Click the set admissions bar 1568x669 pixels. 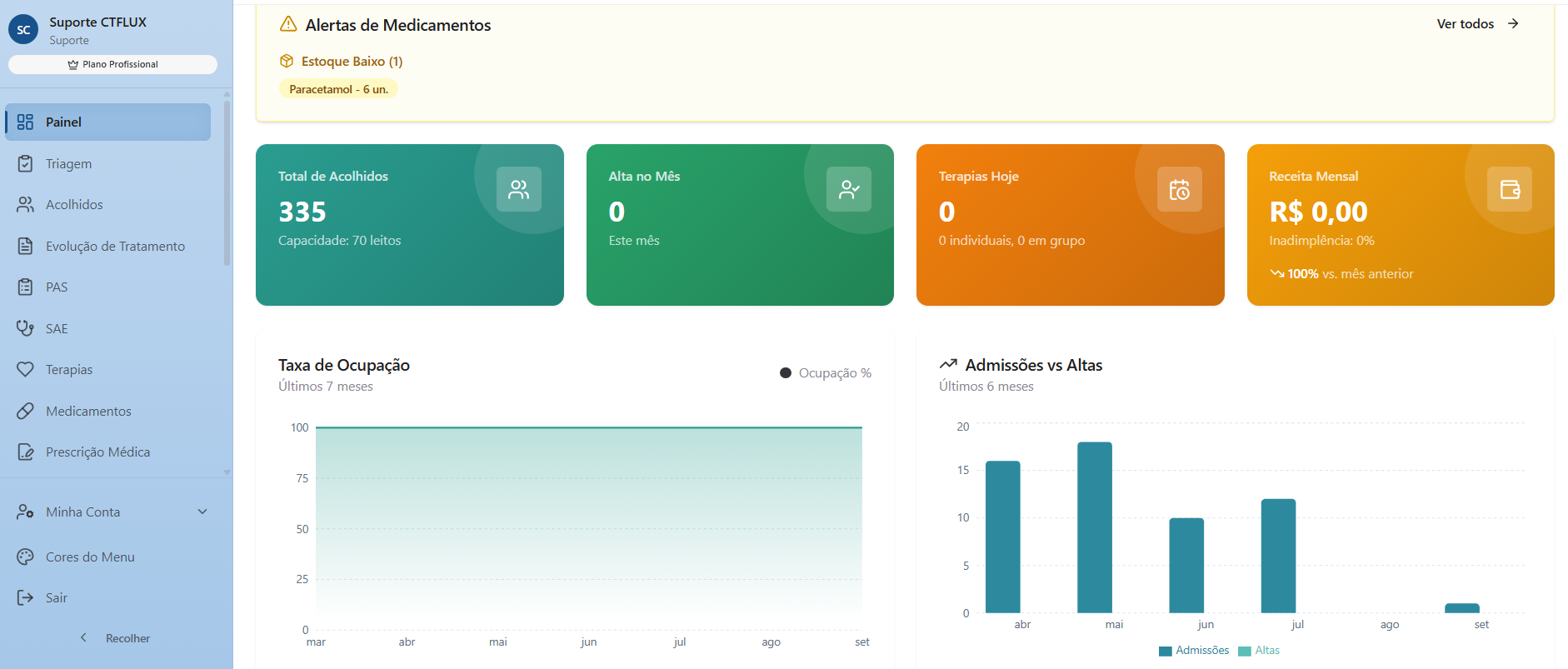[x=1462, y=608]
